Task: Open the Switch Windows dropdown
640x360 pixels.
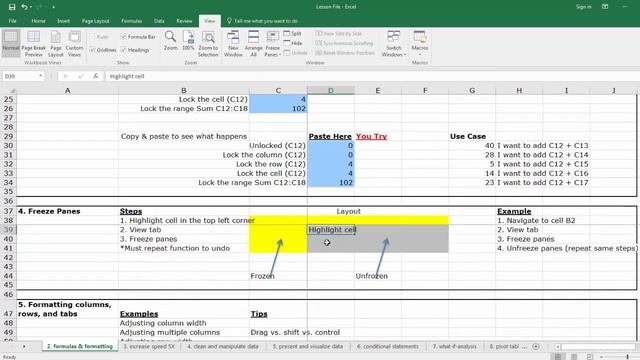Action: point(393,43)
